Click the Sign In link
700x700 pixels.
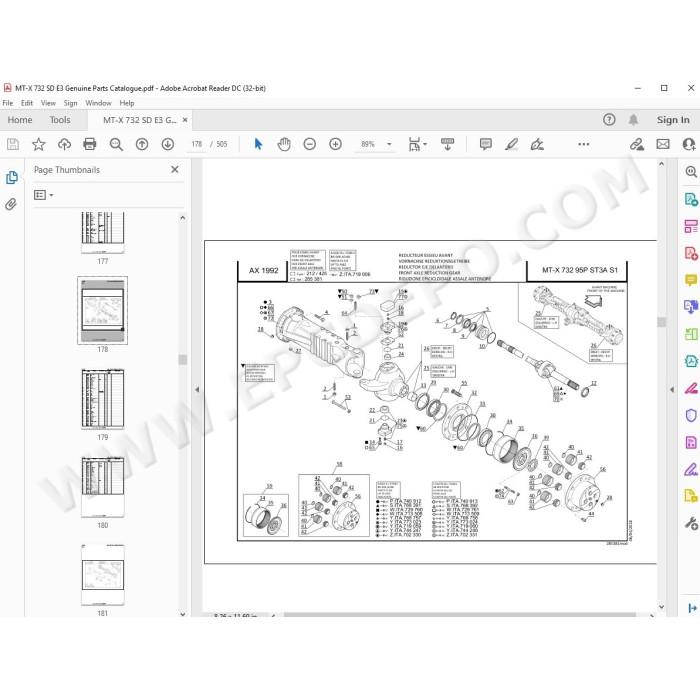[x=673, y=120]
